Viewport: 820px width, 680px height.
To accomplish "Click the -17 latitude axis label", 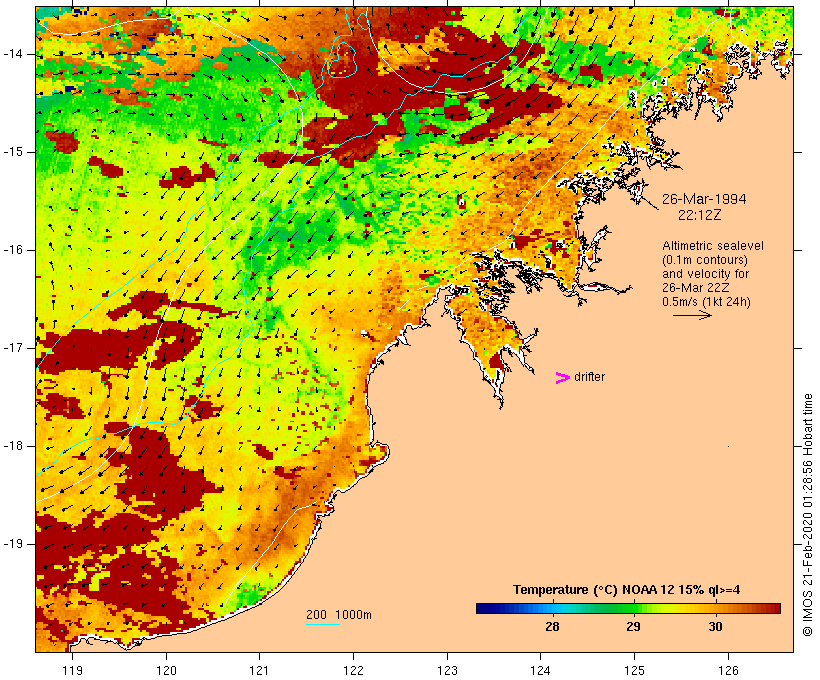I will (13, 348).
